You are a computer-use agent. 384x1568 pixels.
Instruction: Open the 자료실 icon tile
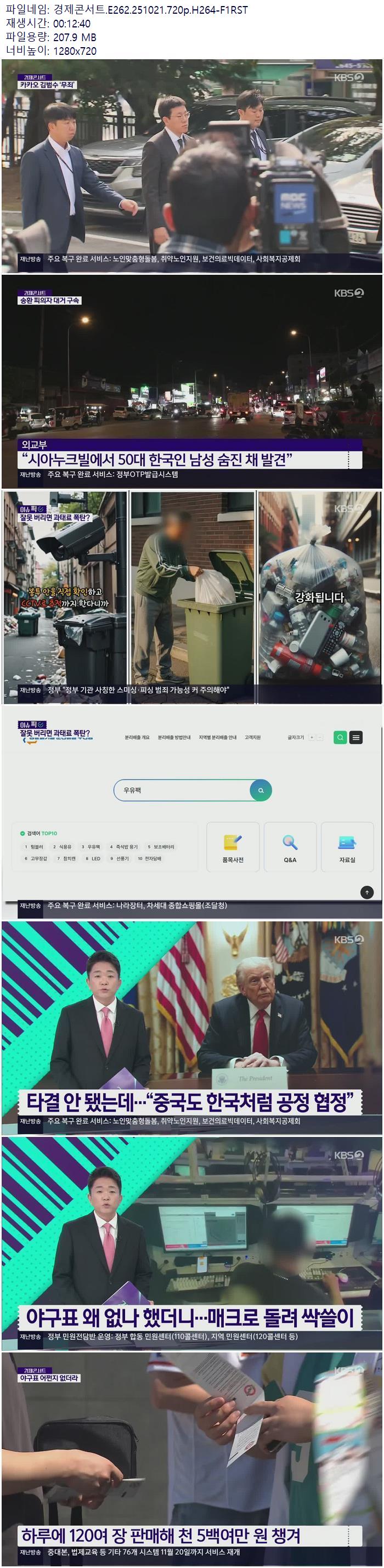(x=347, y=847)
